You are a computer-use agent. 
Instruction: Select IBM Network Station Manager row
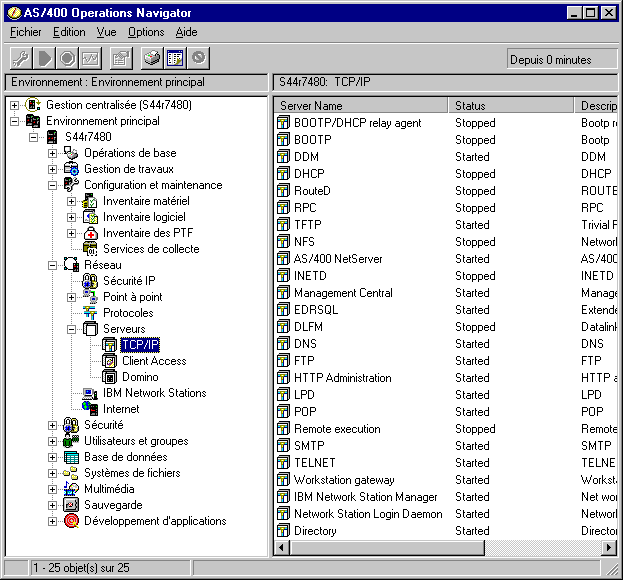pos(366,497)
